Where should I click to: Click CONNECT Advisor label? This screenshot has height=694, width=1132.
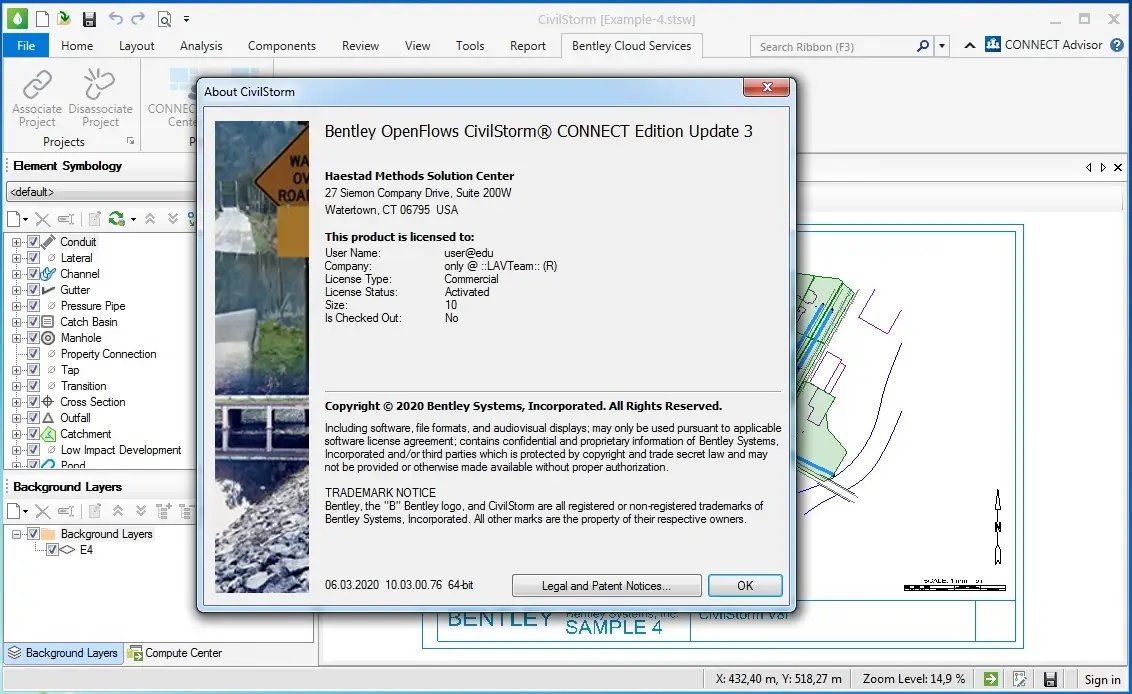(1053, 45)
